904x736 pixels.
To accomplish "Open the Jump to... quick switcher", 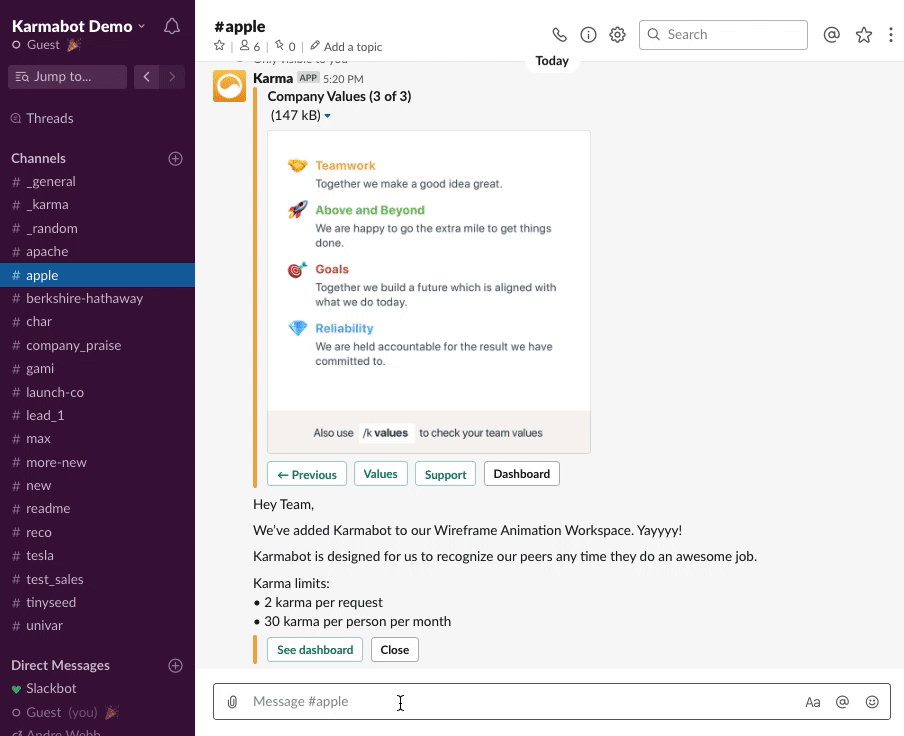I will pyautogui.click(x=67, y=77).
